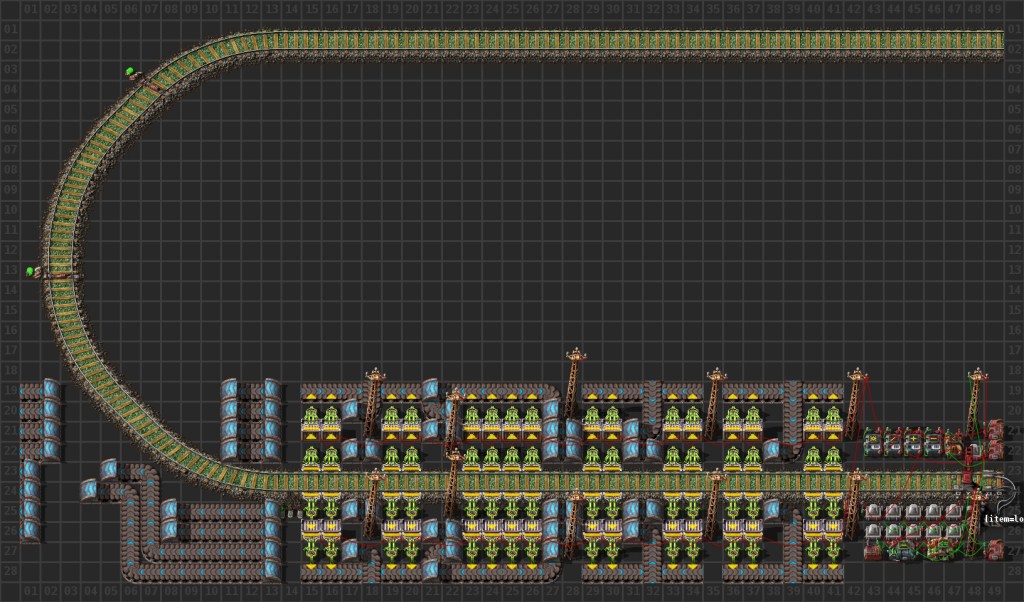Open the plus arithmetic combinator
Viewport: 1024px width, 602px height.
[x=914, y=438]
